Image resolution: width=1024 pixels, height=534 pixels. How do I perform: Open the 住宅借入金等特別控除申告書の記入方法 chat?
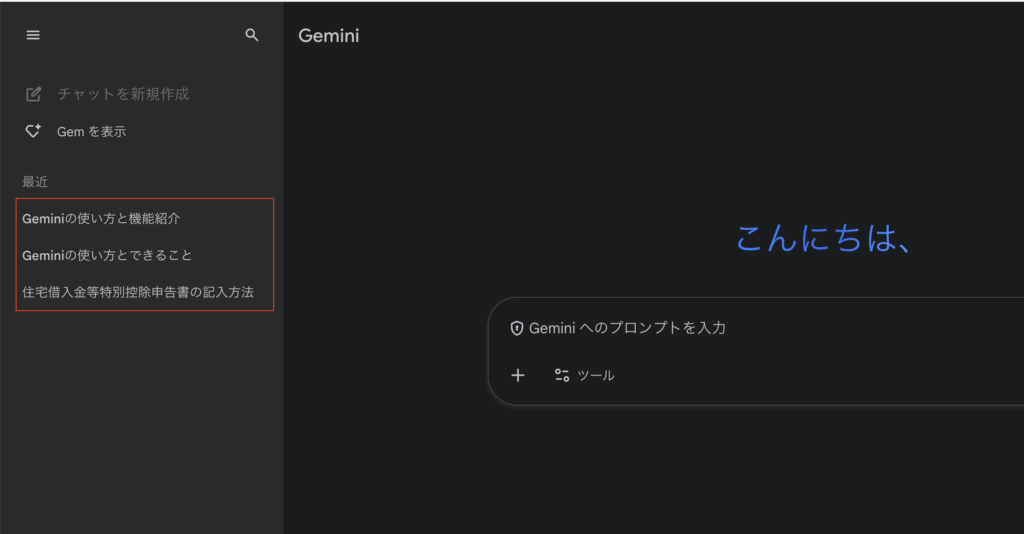tap(138, 292)
